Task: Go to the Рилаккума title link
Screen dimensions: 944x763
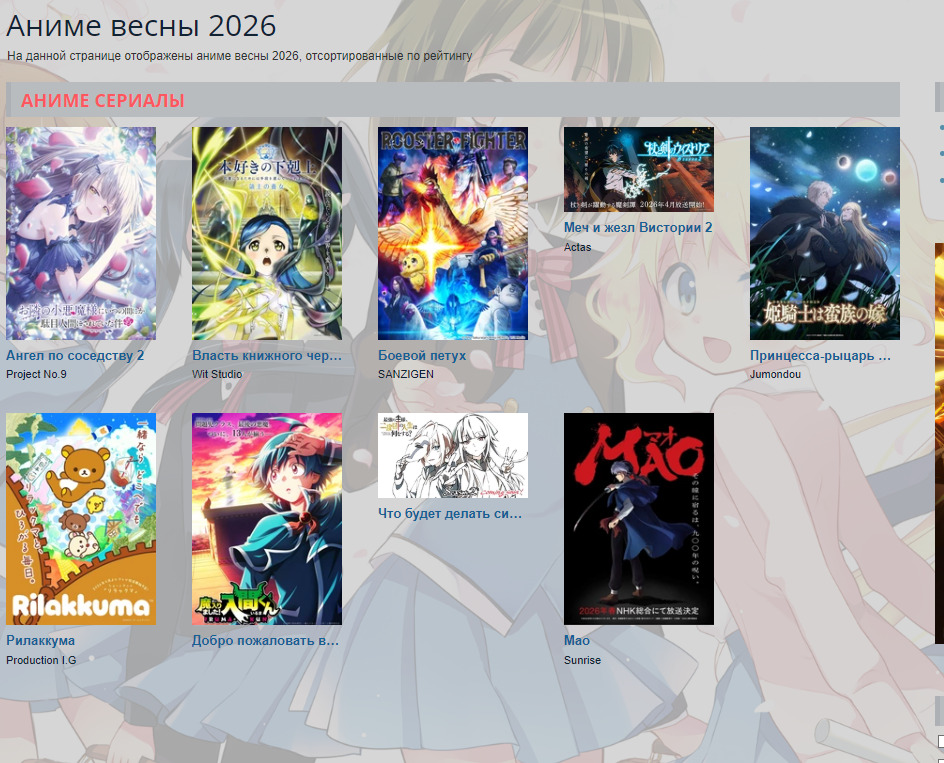Action: (41, 640)
